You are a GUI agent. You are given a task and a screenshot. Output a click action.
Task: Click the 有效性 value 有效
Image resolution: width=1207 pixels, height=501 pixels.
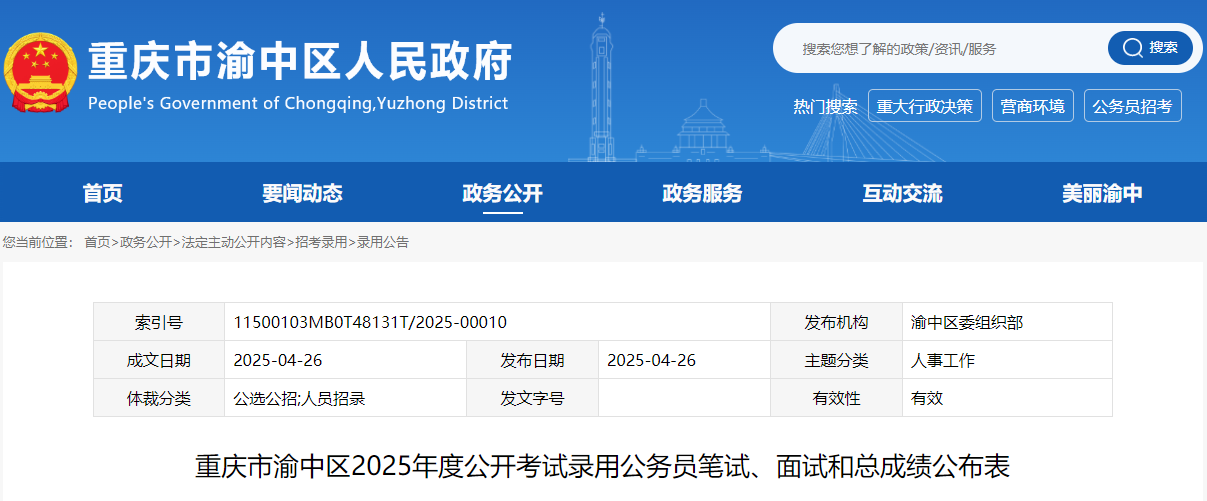click(x=927, y=398)
